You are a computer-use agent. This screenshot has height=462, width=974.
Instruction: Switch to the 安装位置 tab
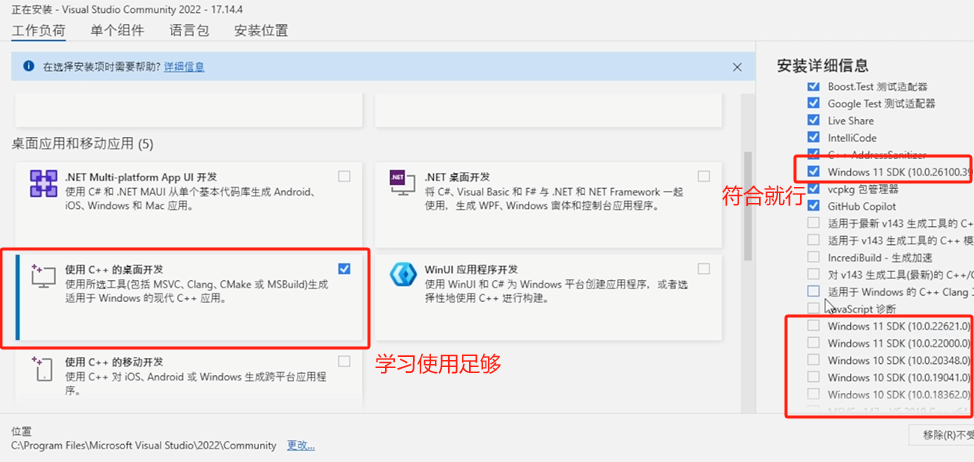261,30
